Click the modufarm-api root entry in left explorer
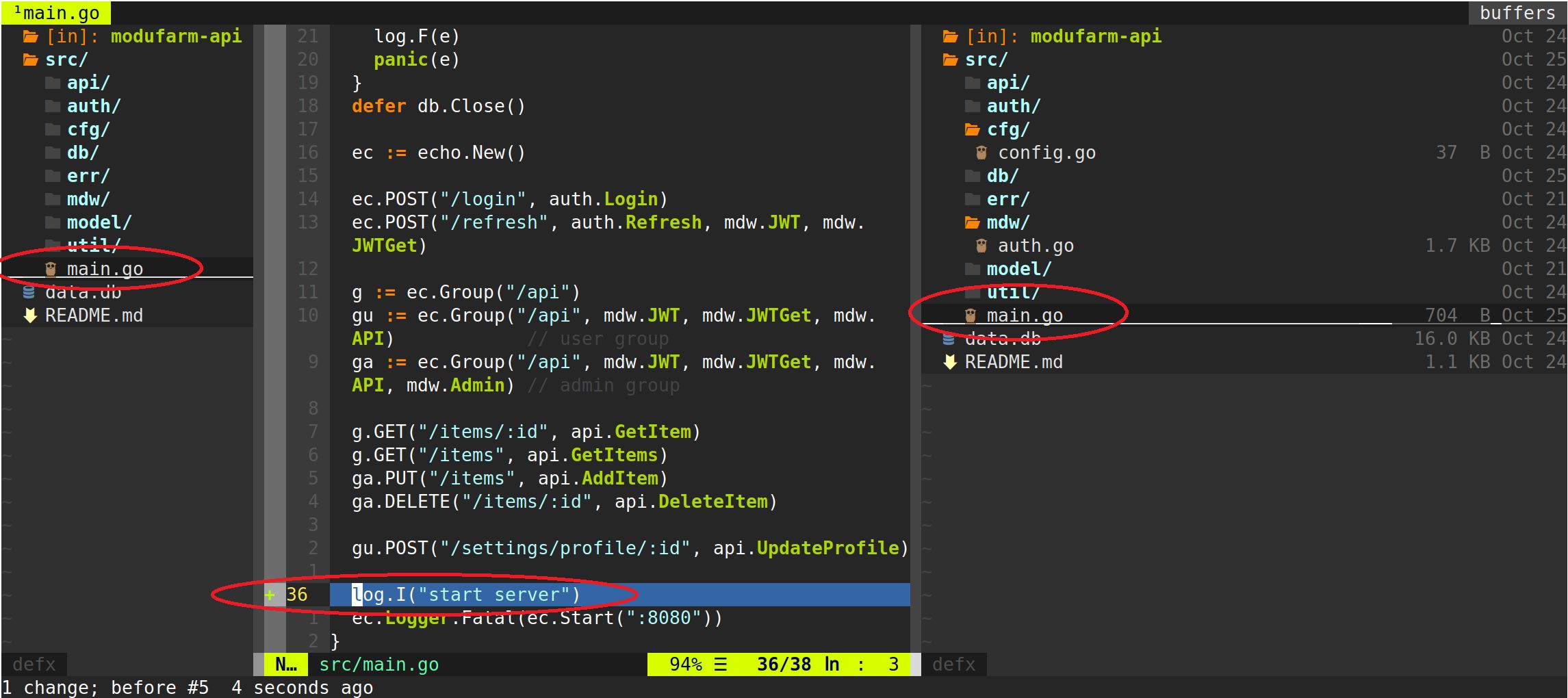 pyautogui.click(x=175, y=36)
